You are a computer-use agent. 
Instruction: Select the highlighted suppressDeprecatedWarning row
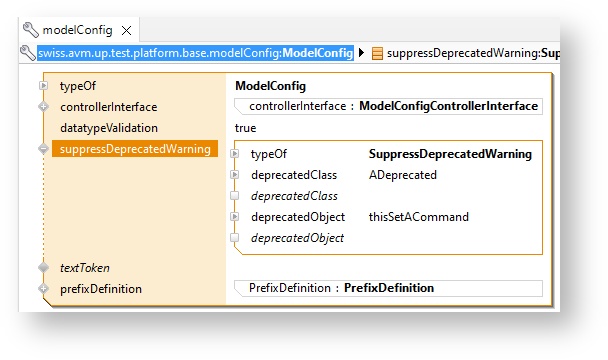pyautogui.click(x=135, y=149)
